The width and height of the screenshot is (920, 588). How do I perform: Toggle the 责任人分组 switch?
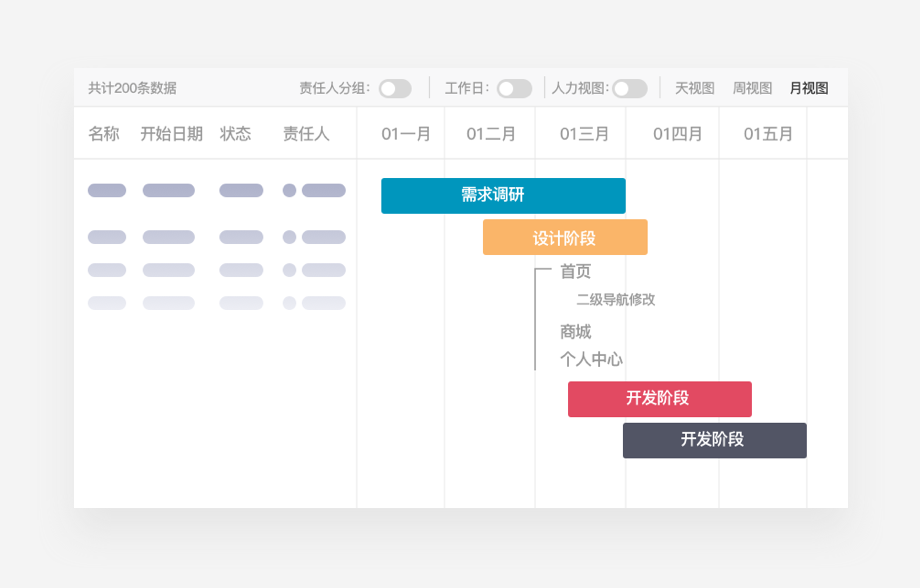tap(394, 89)
